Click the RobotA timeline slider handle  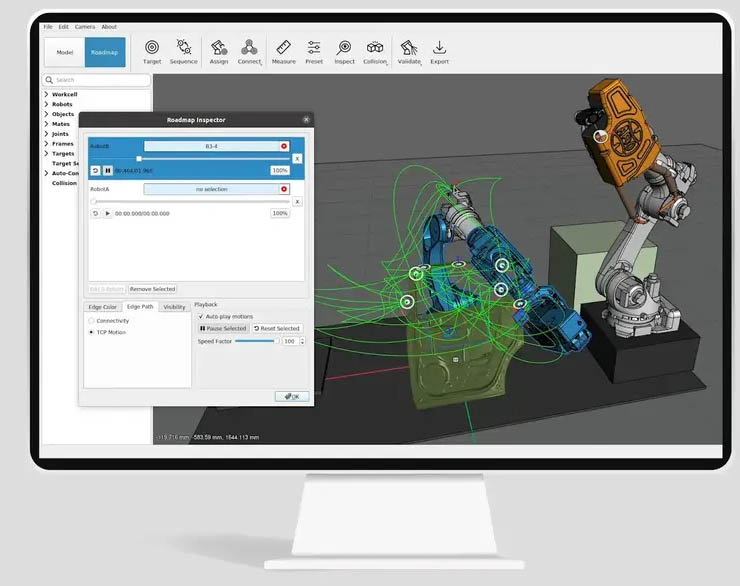click(x=93, y=202)
